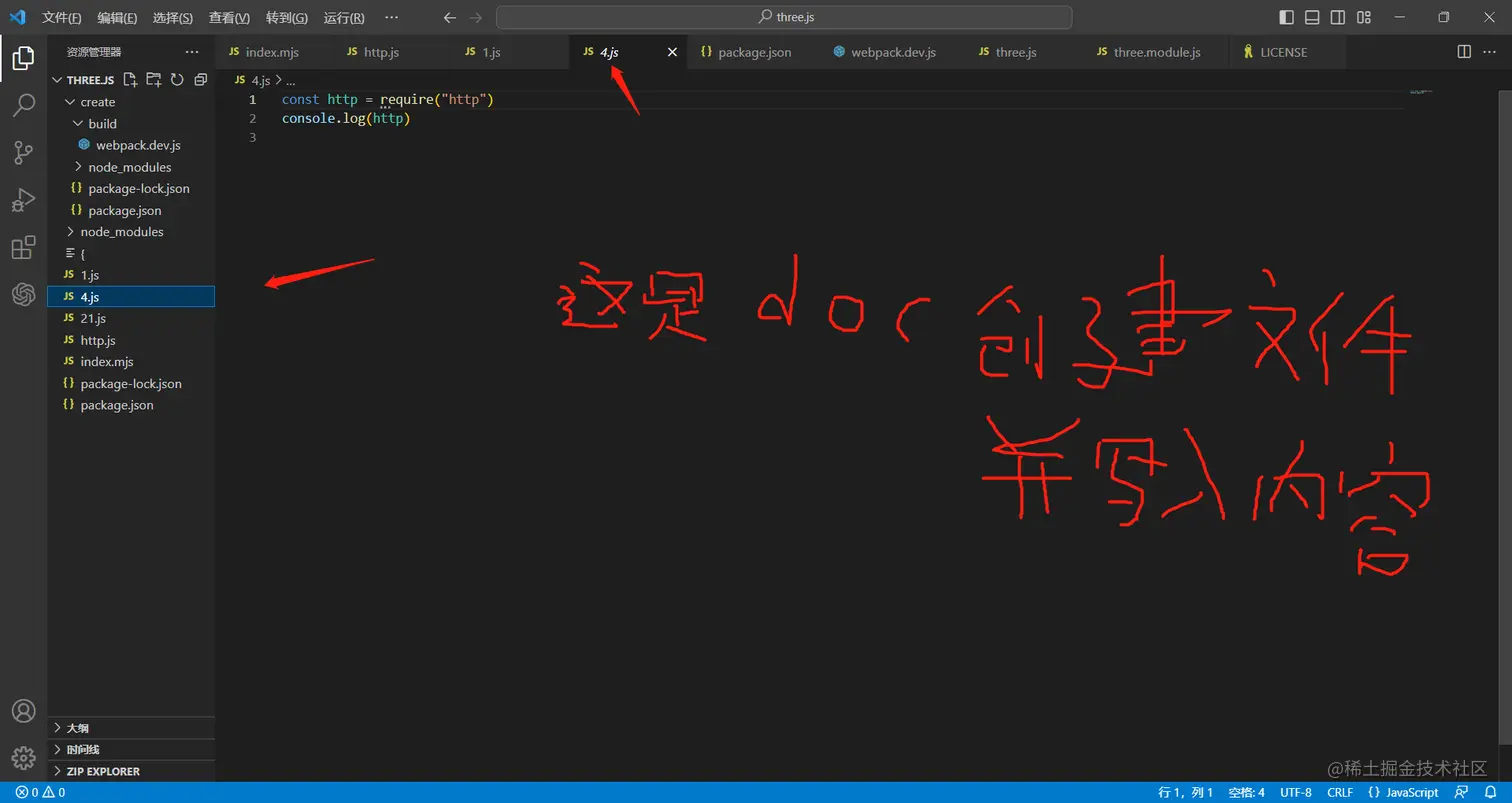Refresh the Explorer file tree

click(177, 79)
